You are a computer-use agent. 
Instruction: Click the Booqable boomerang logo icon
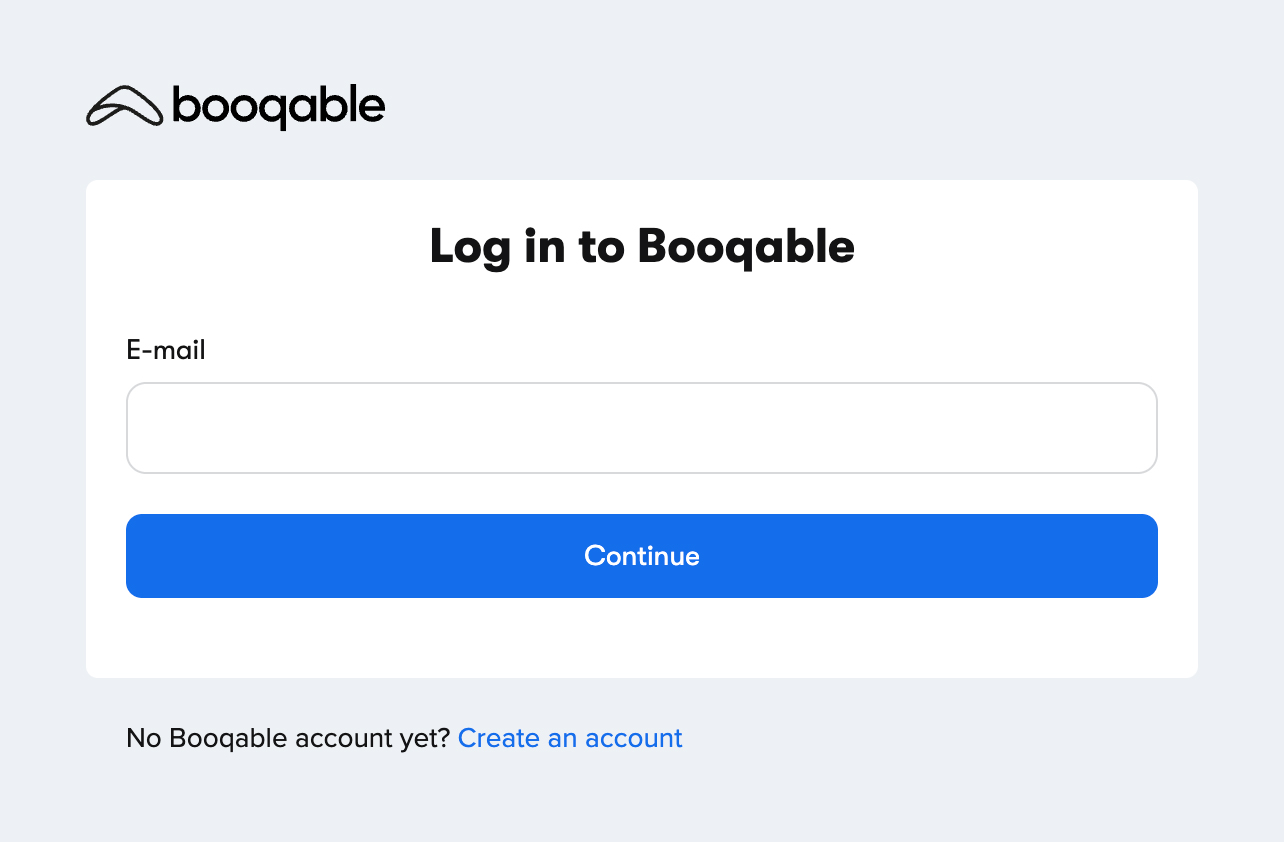125,105
